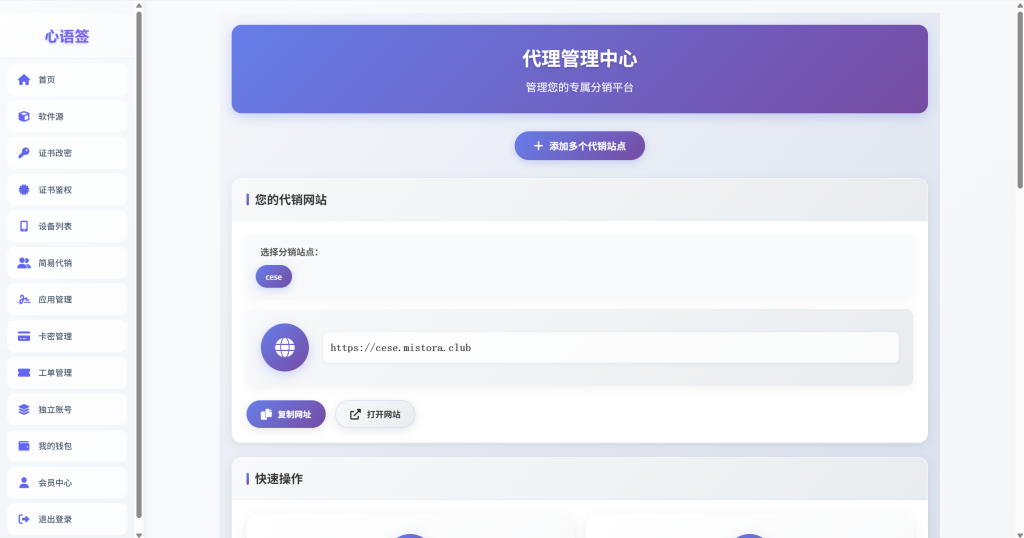The height and width of the screenshot is (538, 1024).
Task: Open 首页 in the sidebar
Action: click(x=67, y=80)
